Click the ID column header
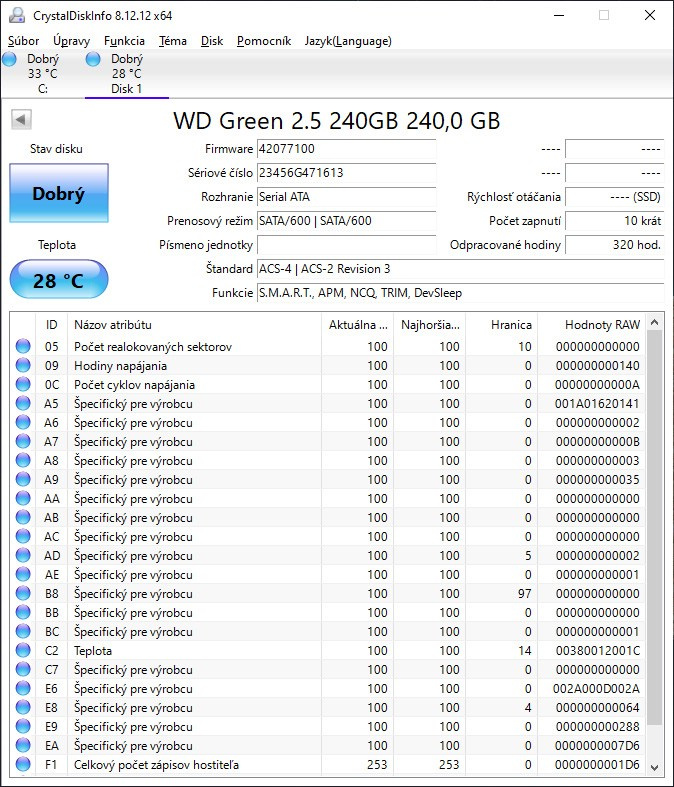This screenshot has width=674, height=787. (x=52, y=325)
